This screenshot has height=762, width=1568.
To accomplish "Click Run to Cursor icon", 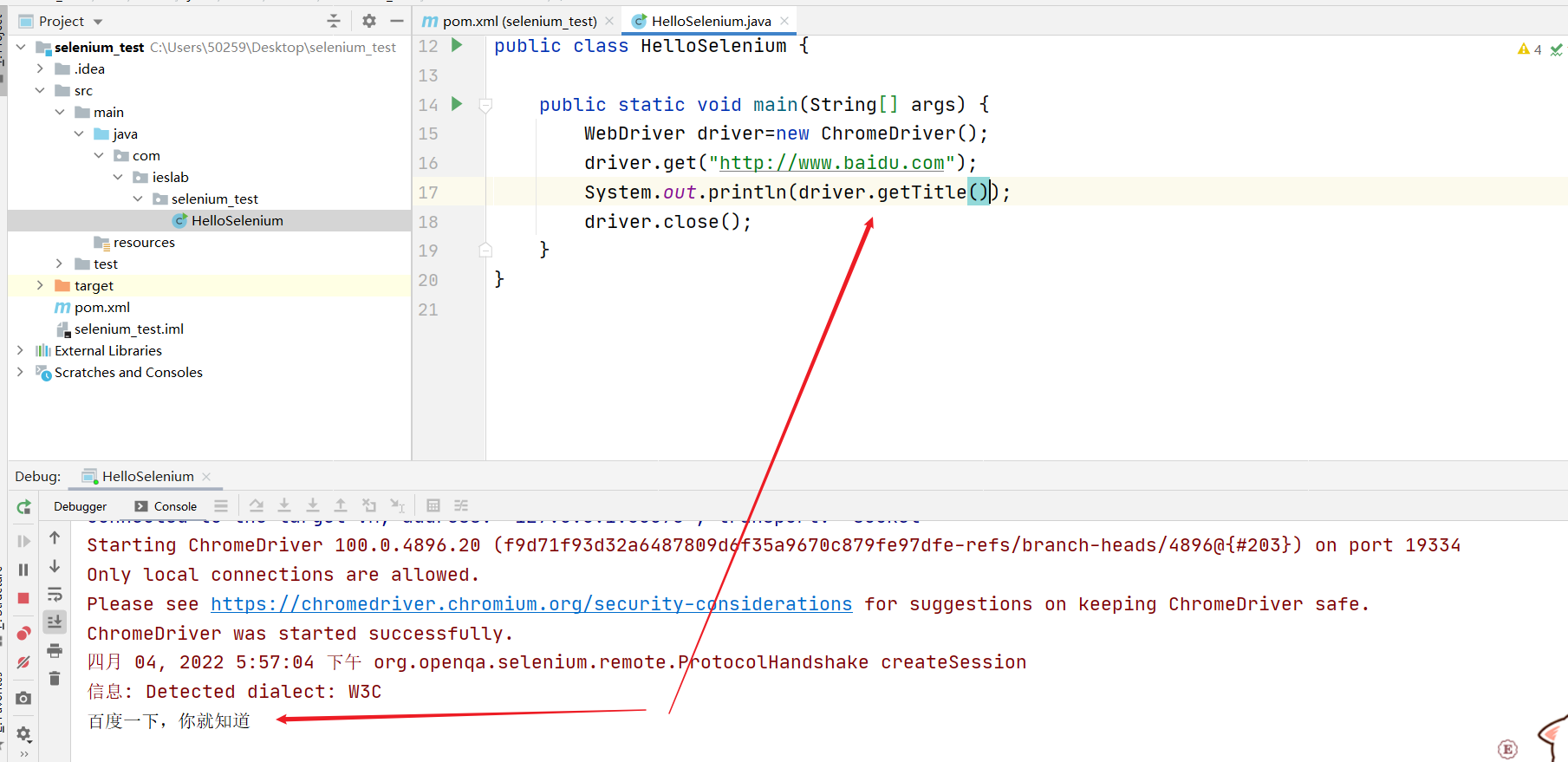I will pyautogui.click(x=398, y=505).
